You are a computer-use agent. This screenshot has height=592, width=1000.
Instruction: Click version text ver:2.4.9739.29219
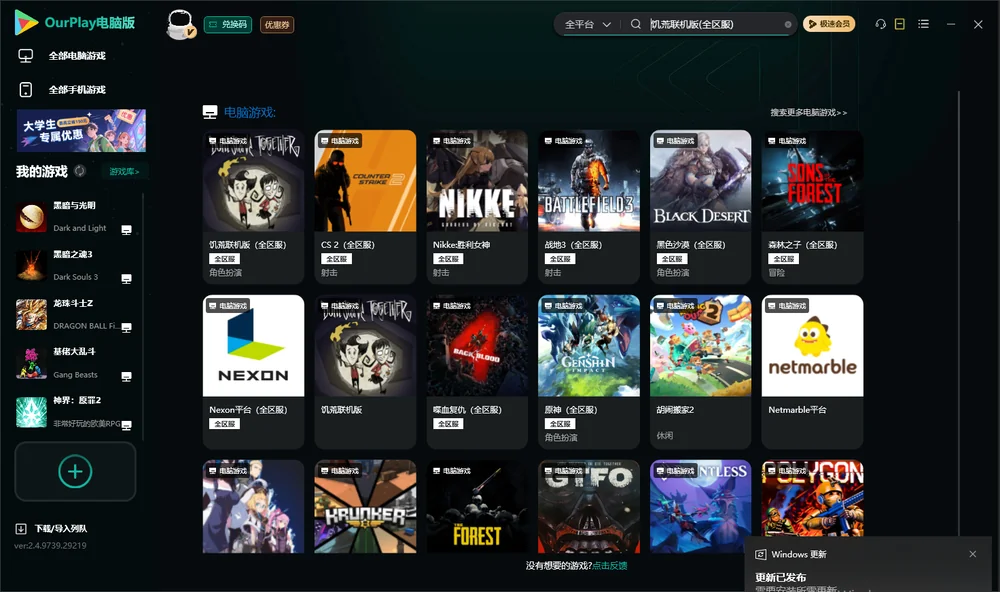point(50,545)
